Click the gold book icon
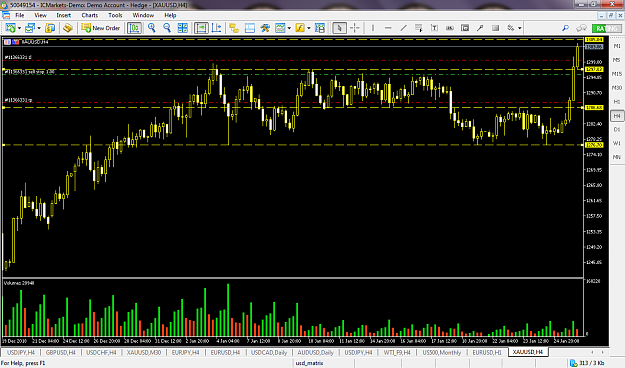 click(68, 28)
